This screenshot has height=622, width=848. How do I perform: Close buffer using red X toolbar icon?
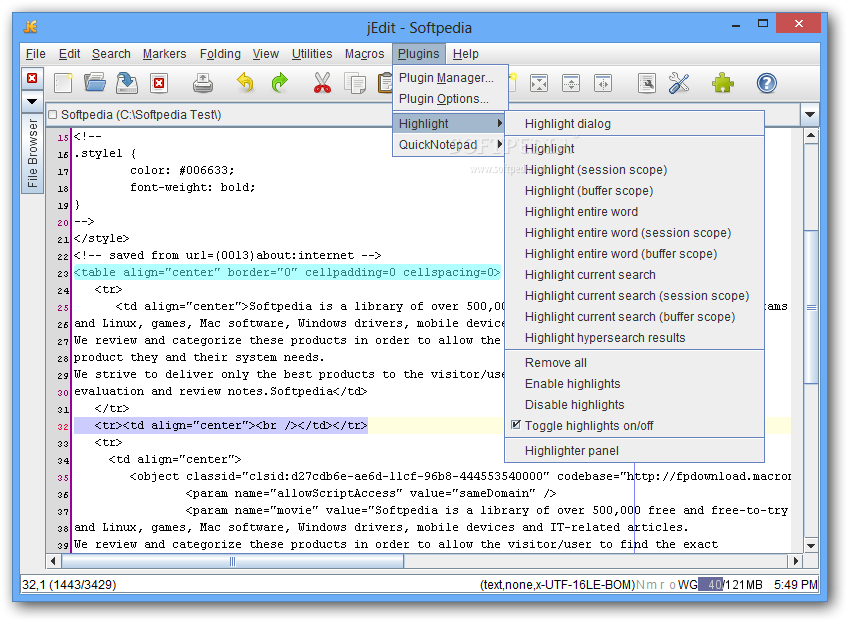[x=159, y=83]
